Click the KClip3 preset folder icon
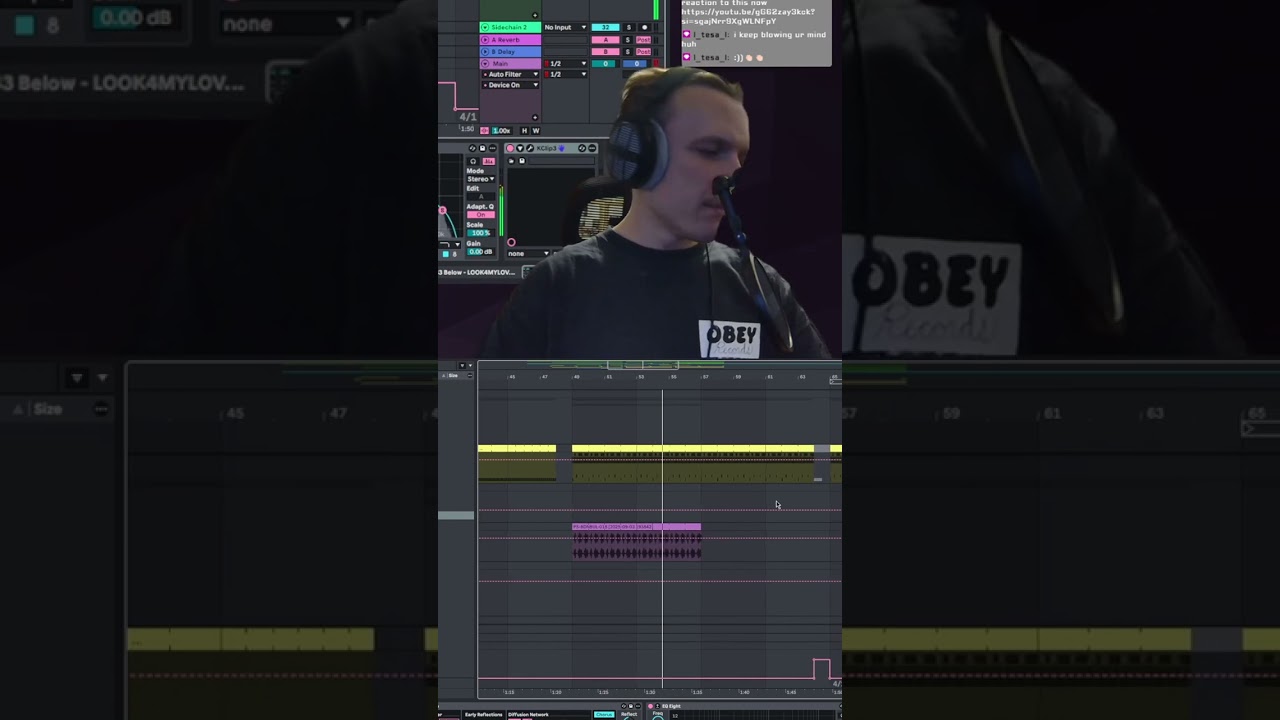The width and height of the screenshot is (1280, 720). point(511,161)
